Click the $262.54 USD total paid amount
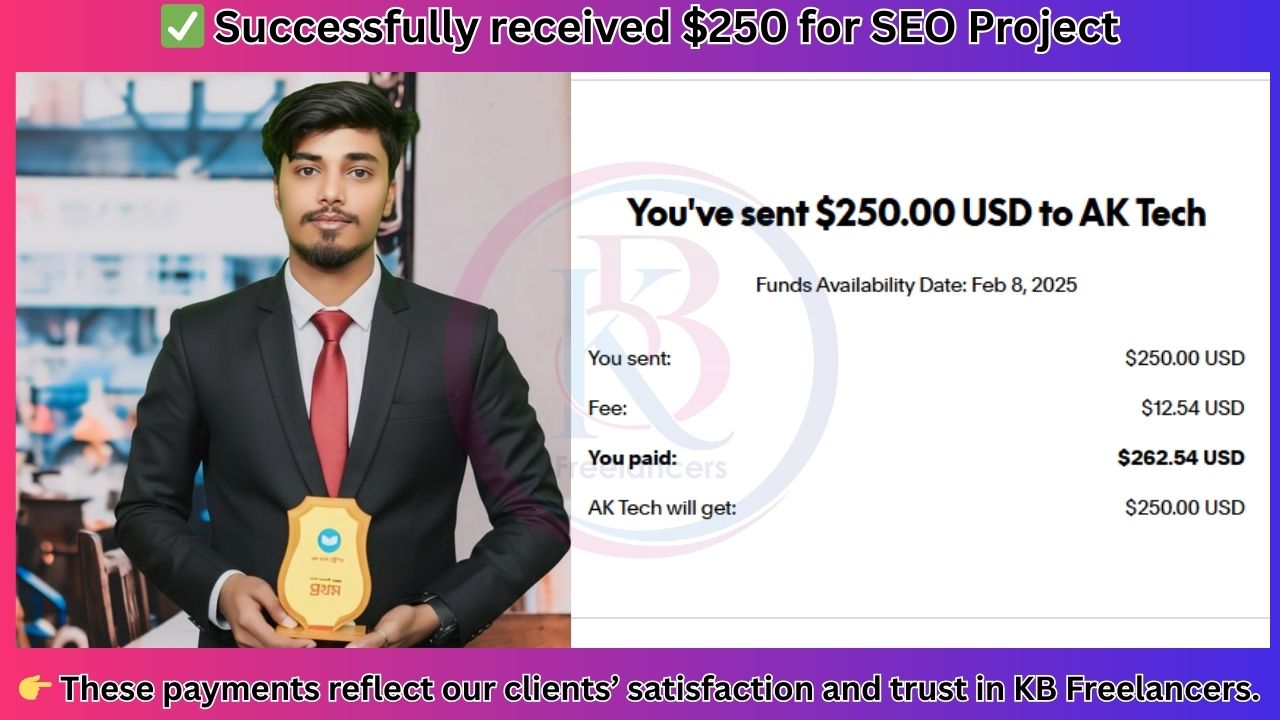 point(1181,458)
